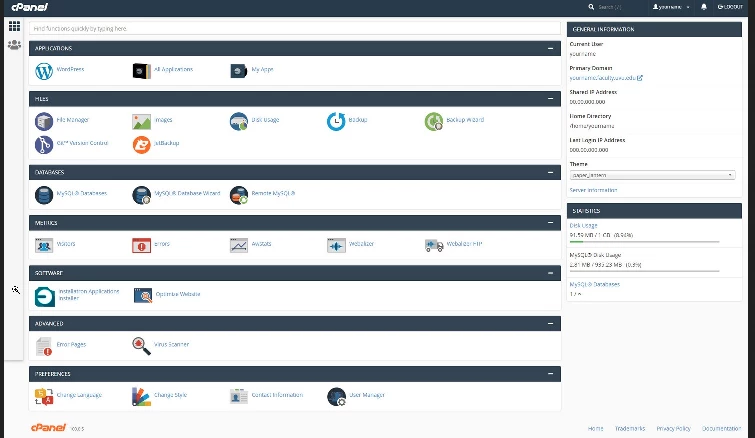The width and height of the screenshot is (755, 438).
Task: Open the Change Style icon
Action: click(x=141, y=396)
